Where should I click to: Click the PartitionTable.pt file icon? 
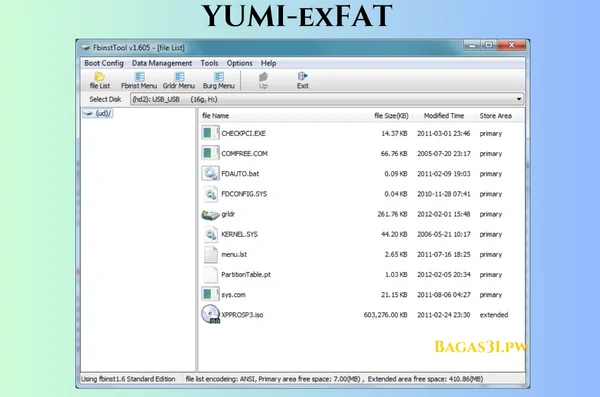tap(210, 274)
